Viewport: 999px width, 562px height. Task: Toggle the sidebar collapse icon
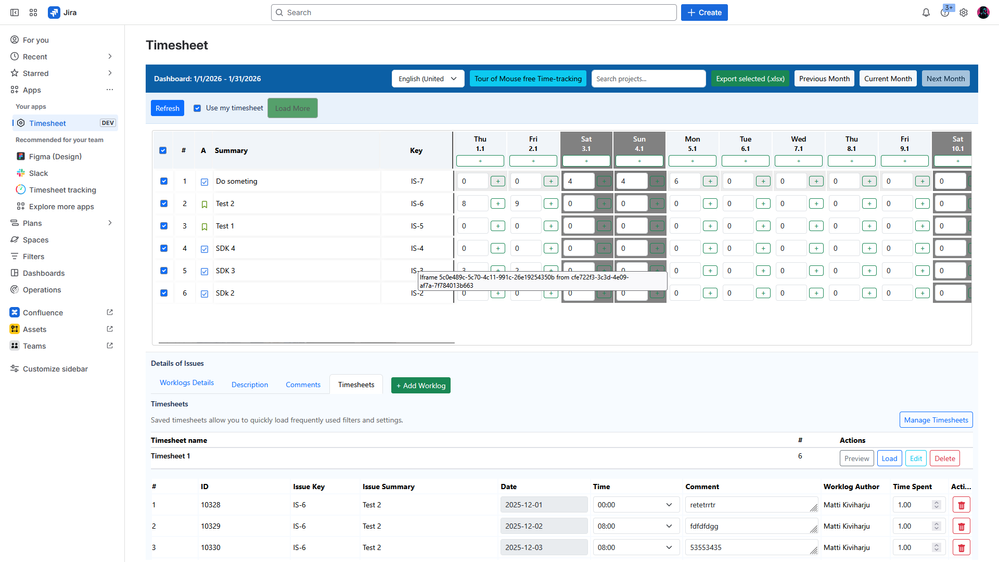pos(14,12)
